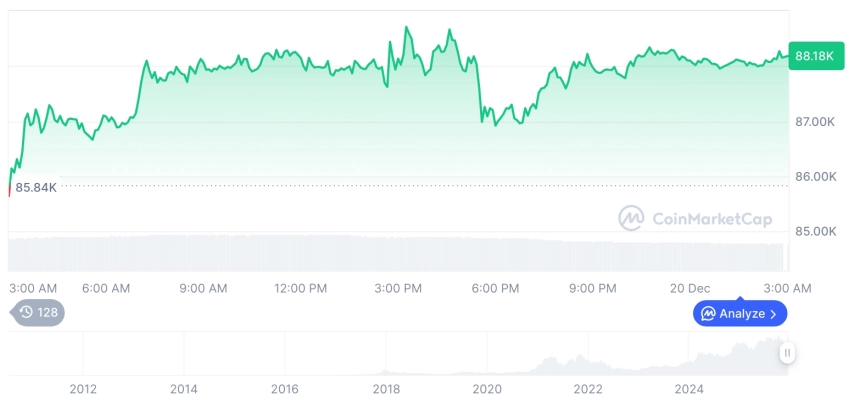
Task: Pick 2018 on the overview year timeline
Action: [386, 389]
